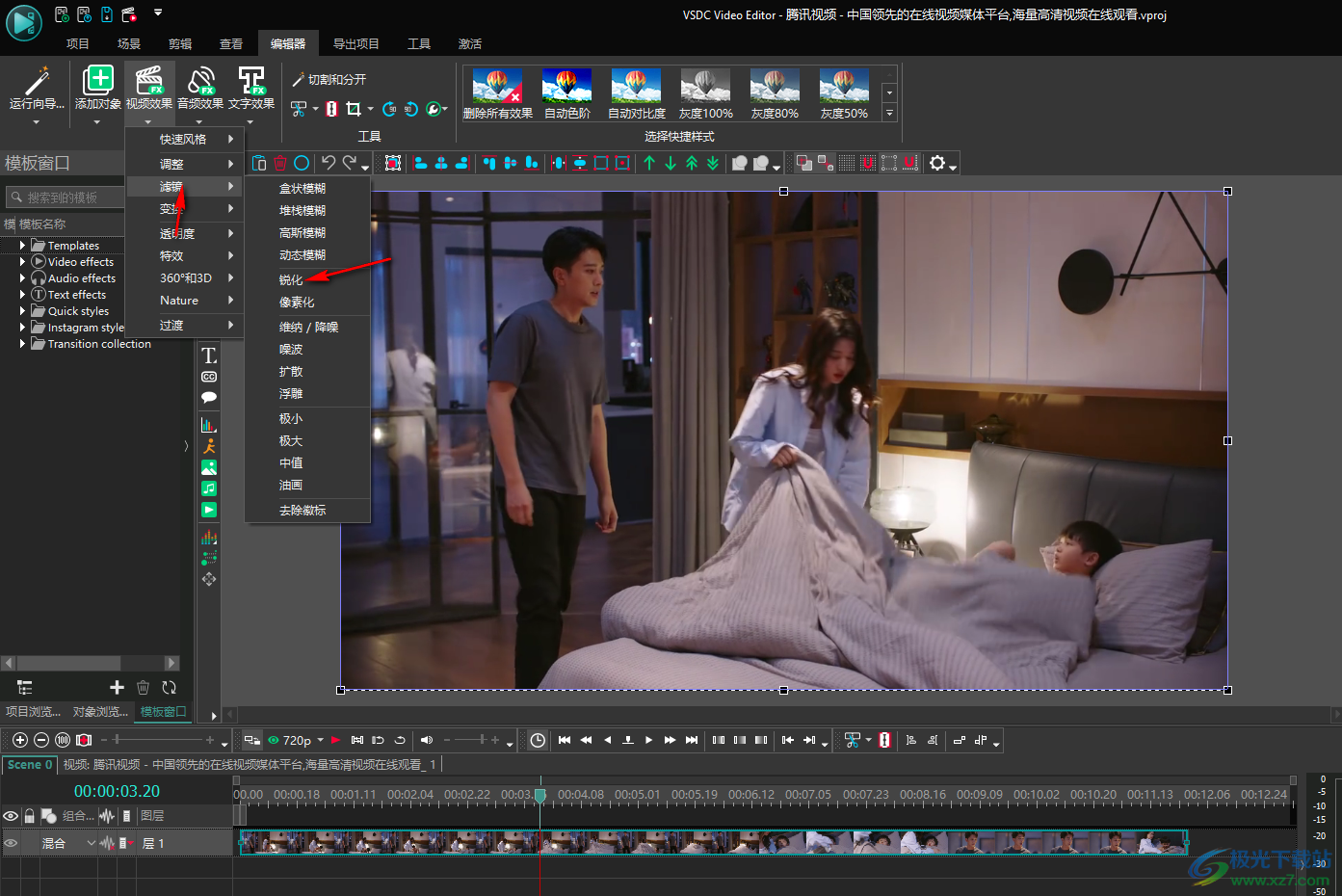Switch to the 项目浏览 panel tab
The width and height of the screenshot is (1342, 896).
point(33,712)
